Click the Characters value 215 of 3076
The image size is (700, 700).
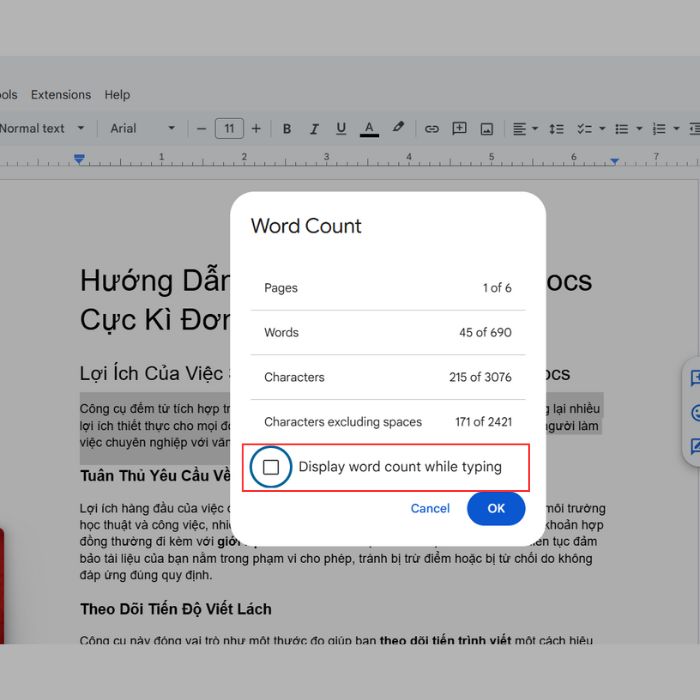pyautogui.click(x=480, y=377)
